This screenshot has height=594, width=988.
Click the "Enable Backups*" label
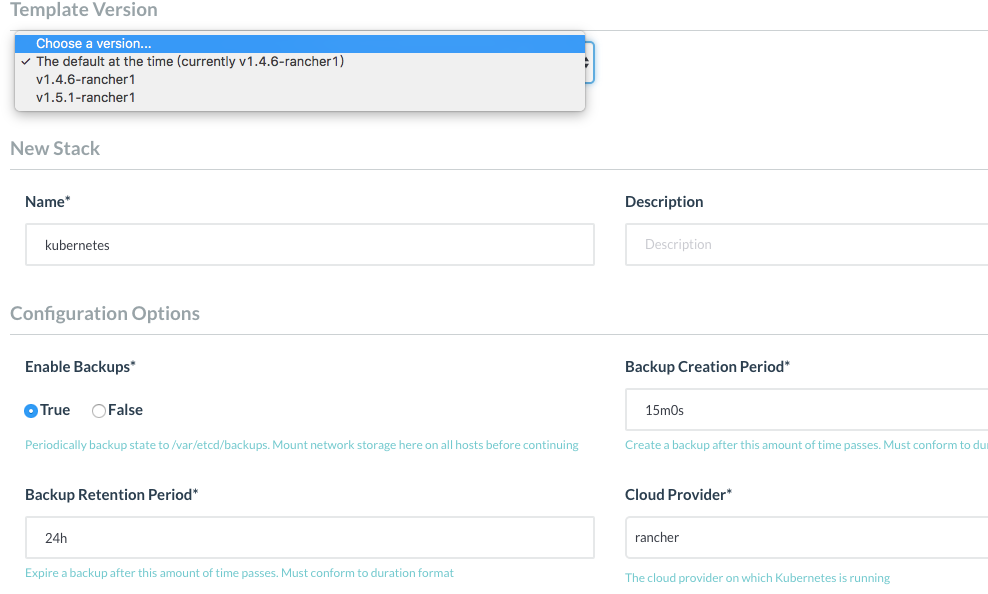point(80,367)
